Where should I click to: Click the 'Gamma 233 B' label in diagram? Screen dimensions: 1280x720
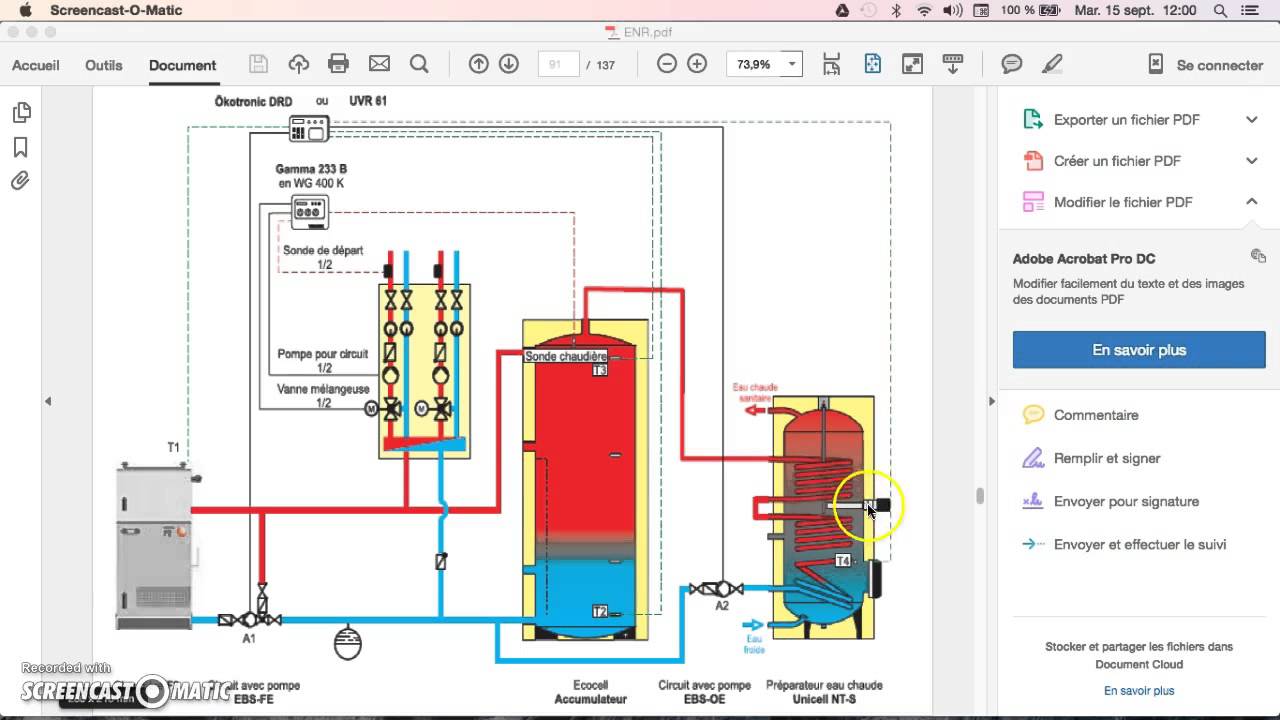(x=311, y=170)
